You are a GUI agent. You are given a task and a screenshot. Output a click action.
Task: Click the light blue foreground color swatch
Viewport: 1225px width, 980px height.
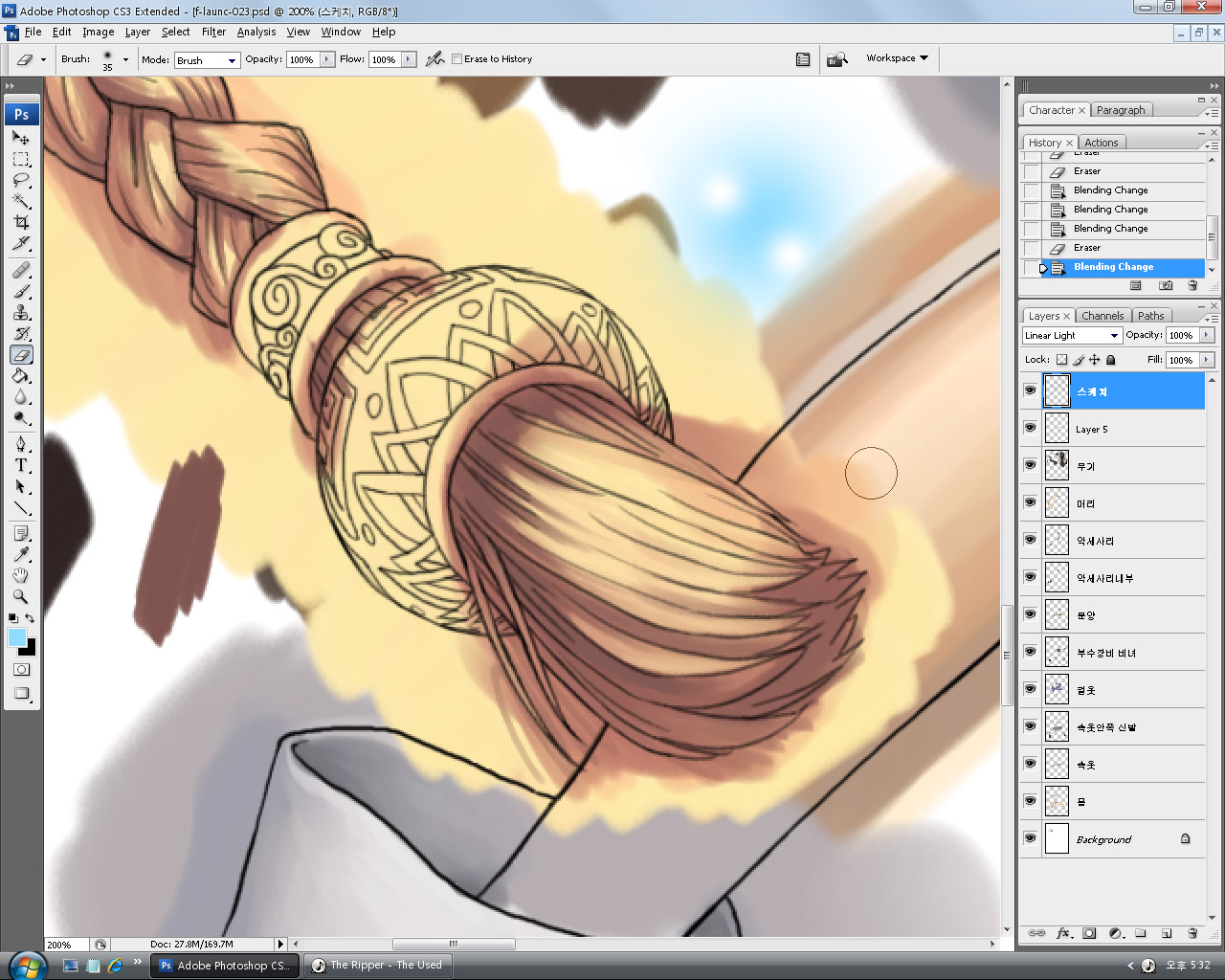coord(16,638)
